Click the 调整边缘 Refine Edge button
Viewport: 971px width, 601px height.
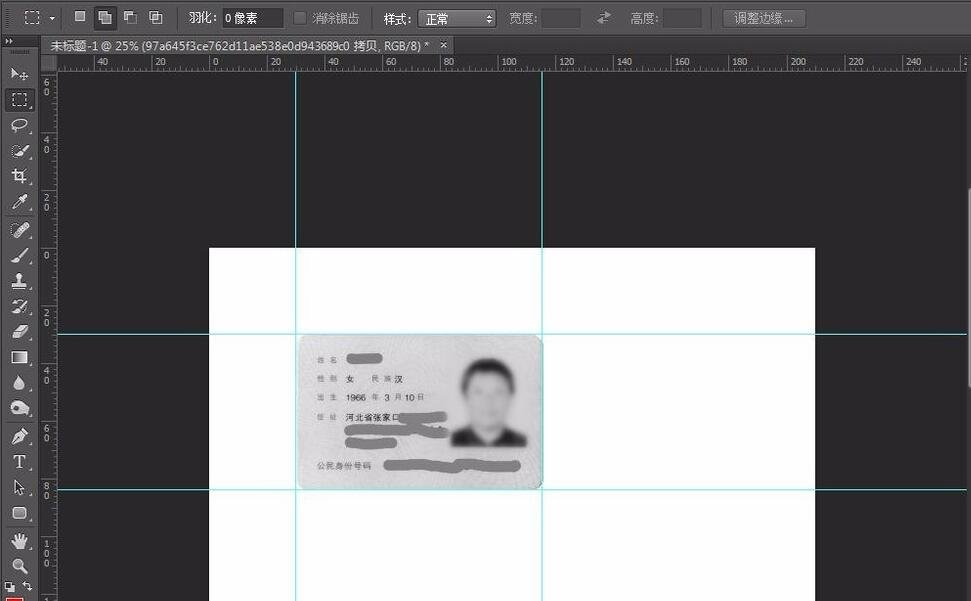(x=763, y=17)
